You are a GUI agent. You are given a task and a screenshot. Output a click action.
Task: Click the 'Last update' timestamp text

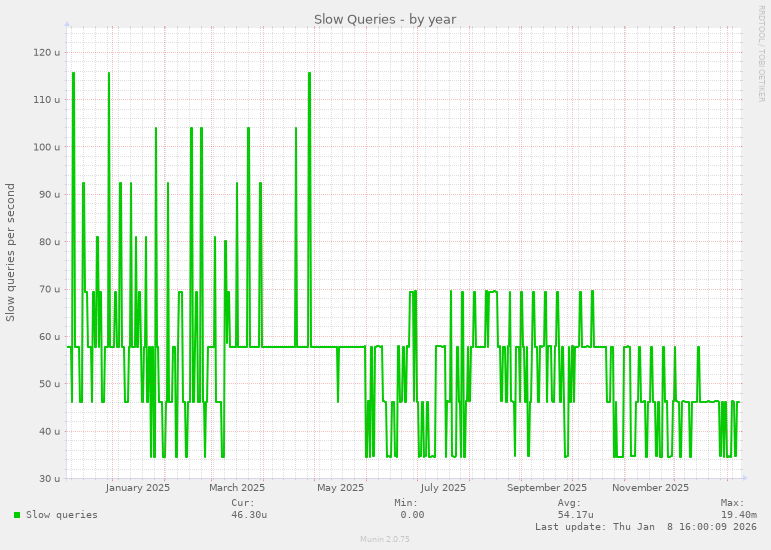pyautogui.click(x=646, y=527)
